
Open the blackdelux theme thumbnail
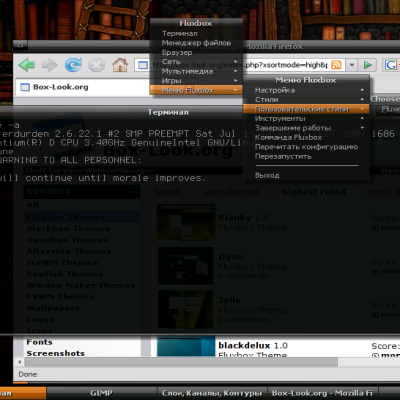click(x=186, y=347)
